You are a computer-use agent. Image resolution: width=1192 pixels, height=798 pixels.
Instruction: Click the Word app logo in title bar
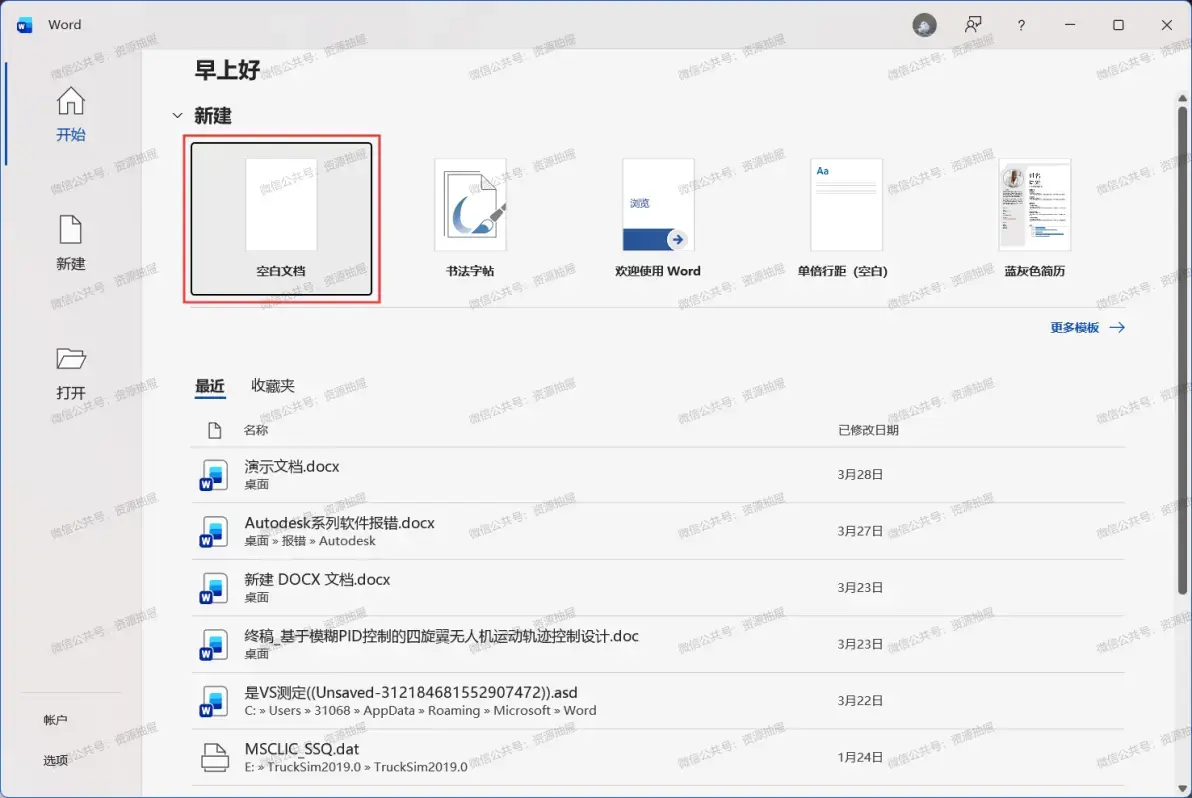coord(24,25)
